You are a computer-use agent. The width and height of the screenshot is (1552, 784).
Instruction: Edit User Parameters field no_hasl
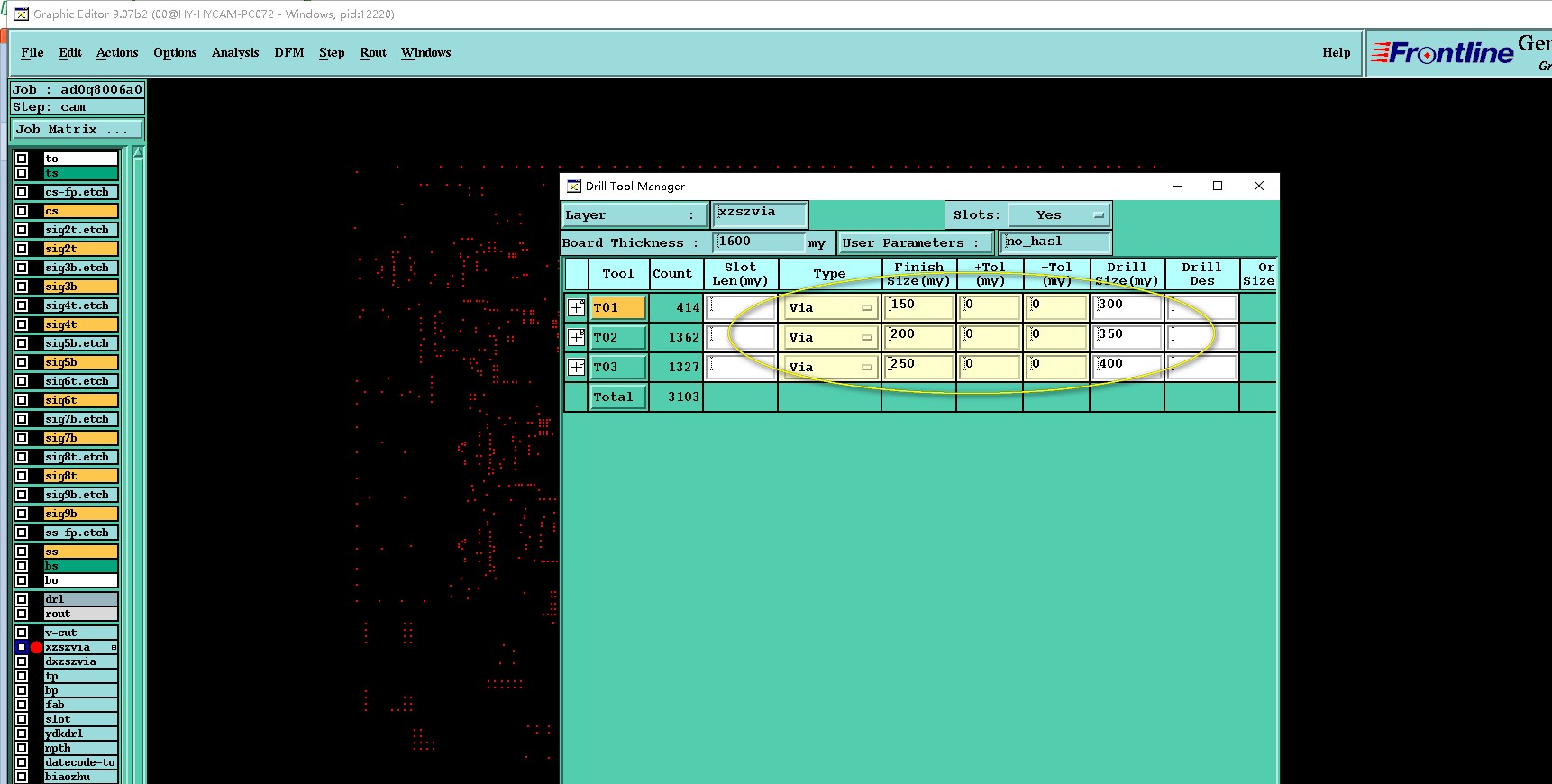(1056, 242)
